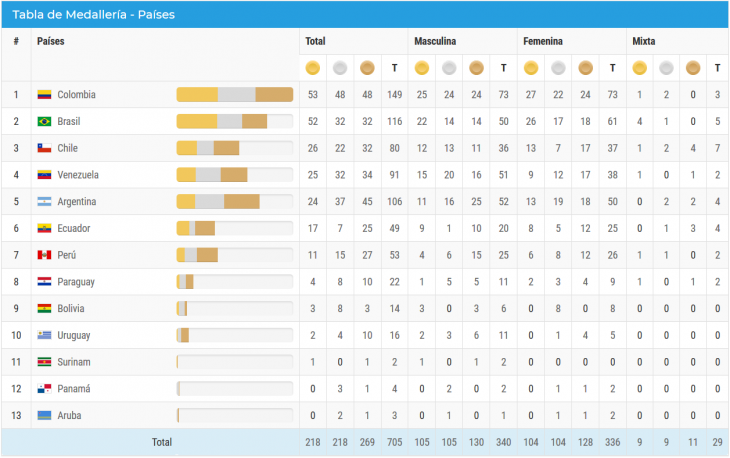Click the bronze medal icon under Femenina

[585, 68]
